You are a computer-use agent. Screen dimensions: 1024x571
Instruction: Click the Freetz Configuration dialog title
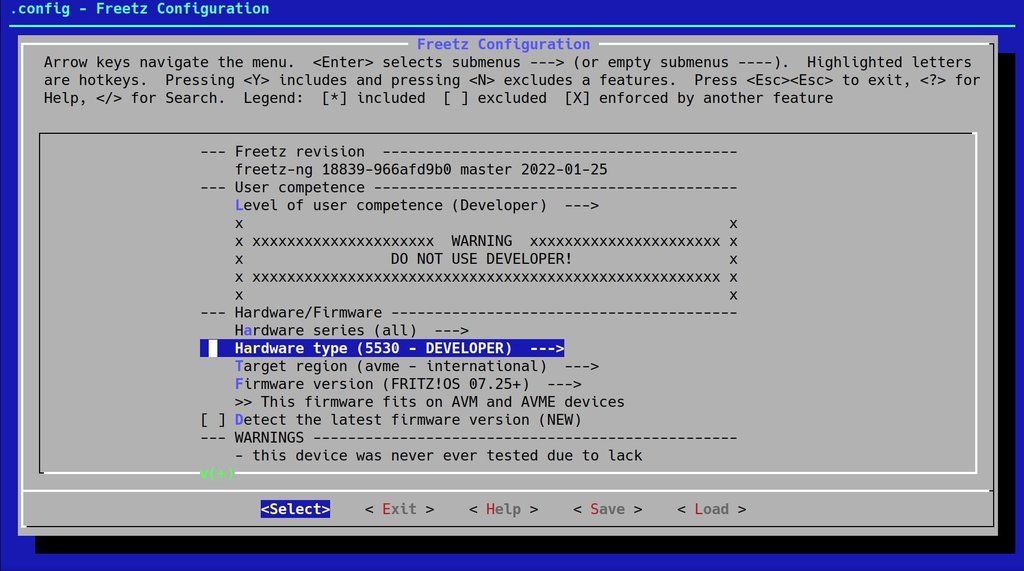coord(503,44)
